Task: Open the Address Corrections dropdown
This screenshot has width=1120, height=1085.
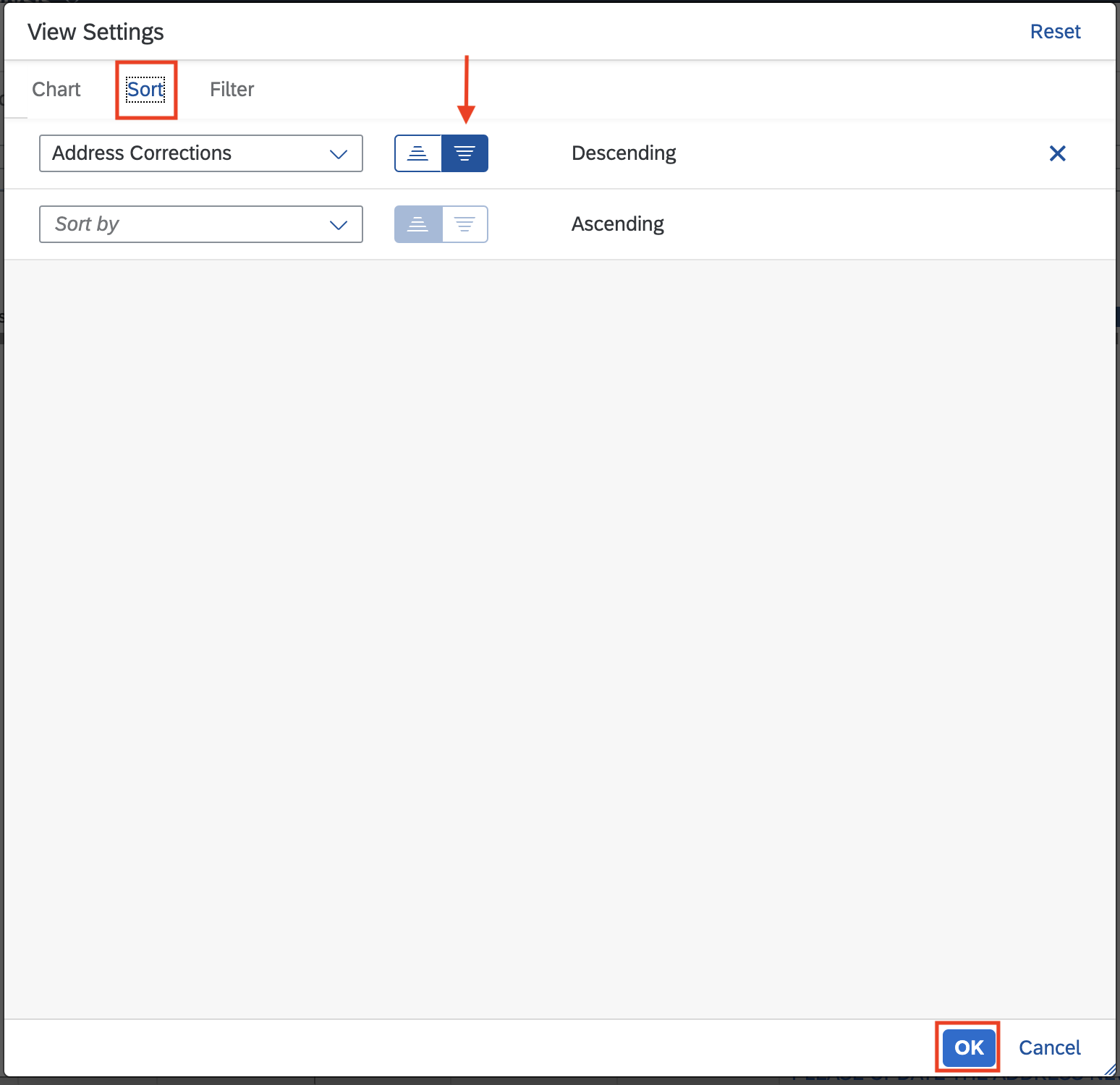Action: [201, 153]
